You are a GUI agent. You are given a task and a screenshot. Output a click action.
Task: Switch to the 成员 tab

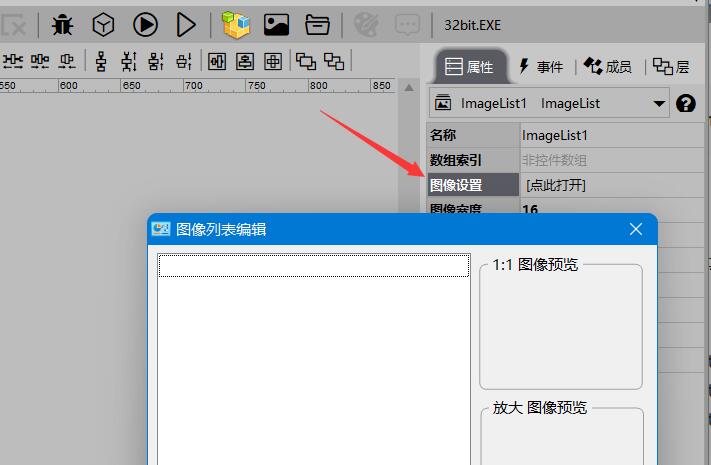(x=608, y=67)
